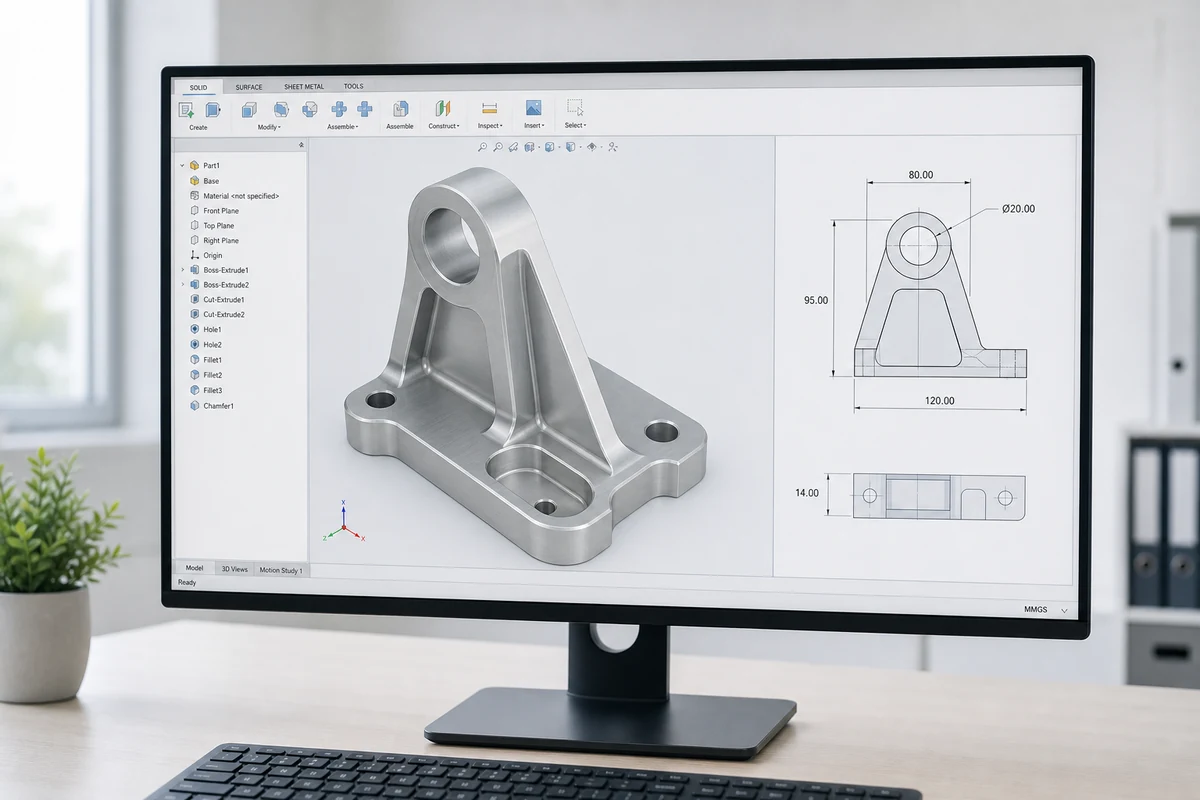Image resolution: width=1200 pixels, height=800 pixels.
Task: Click the blue box icon in Create group
Action: [x=213, y=110]
